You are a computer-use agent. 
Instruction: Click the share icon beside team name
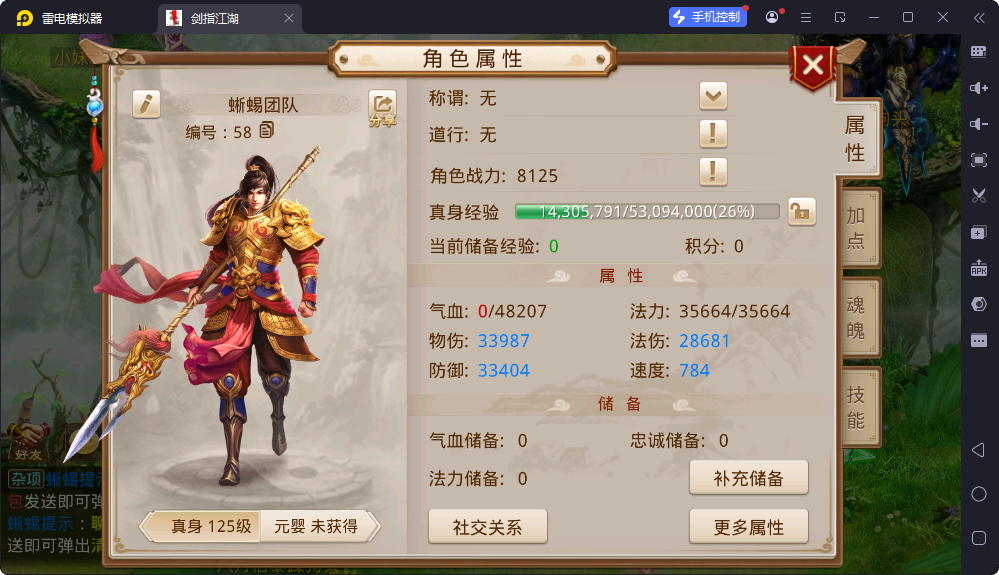click(382, 108)
